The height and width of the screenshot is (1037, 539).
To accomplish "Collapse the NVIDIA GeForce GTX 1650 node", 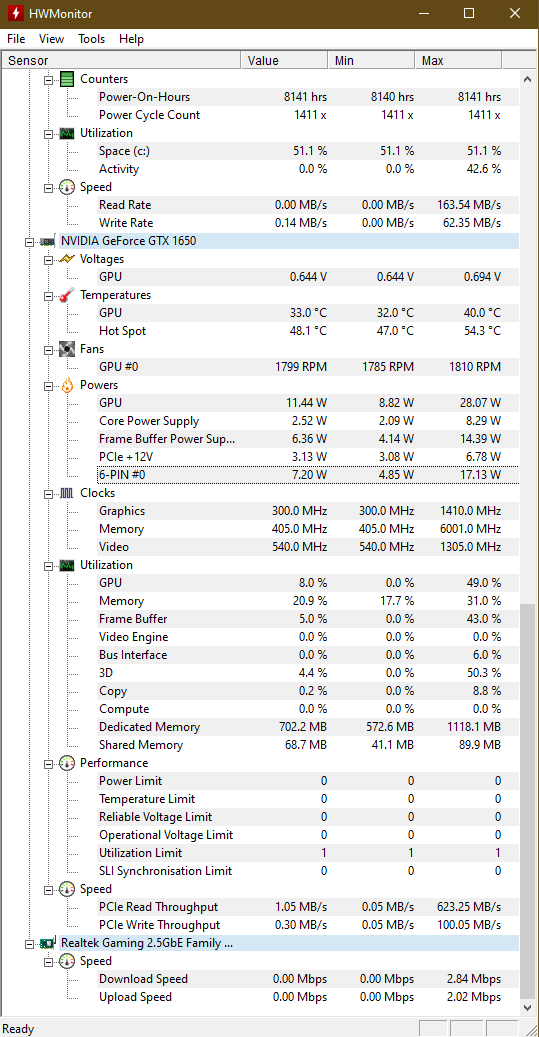I will 28,242.
